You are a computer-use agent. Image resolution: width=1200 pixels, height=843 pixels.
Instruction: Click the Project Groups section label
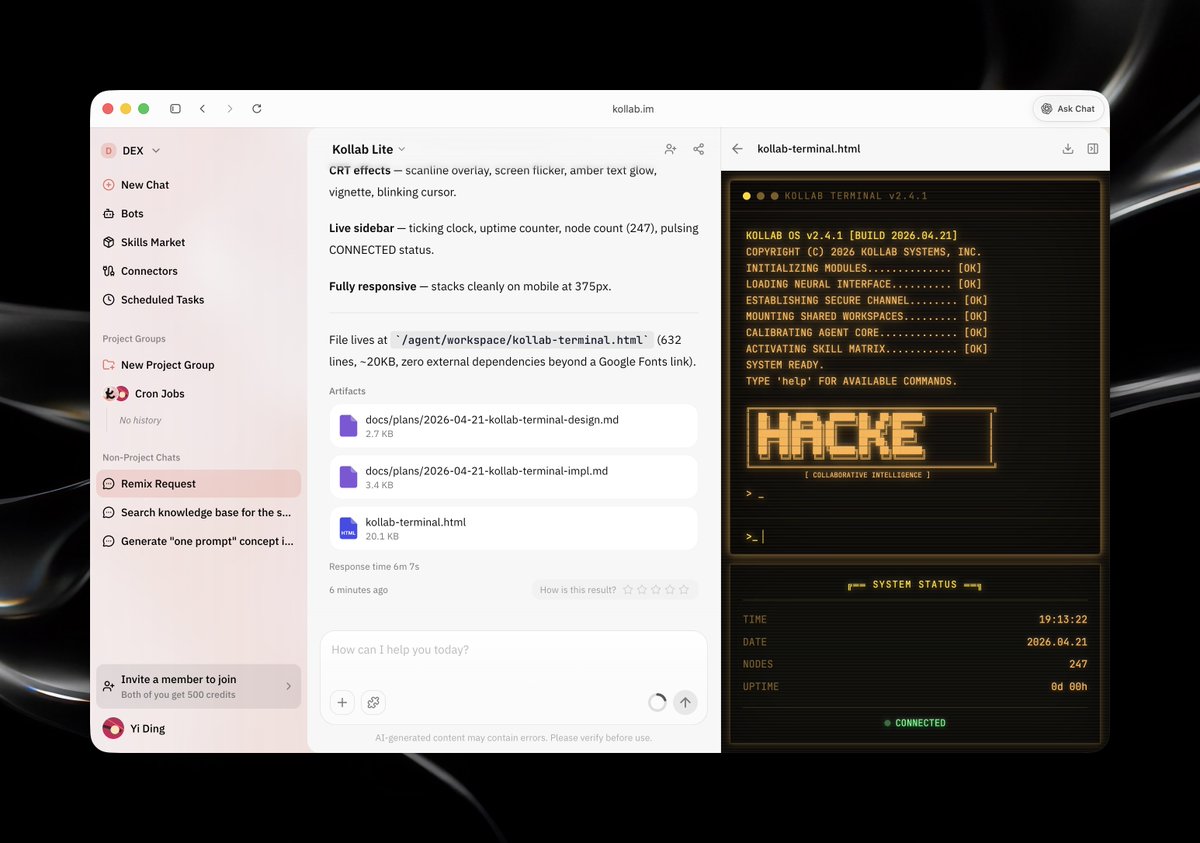[134, 339]
